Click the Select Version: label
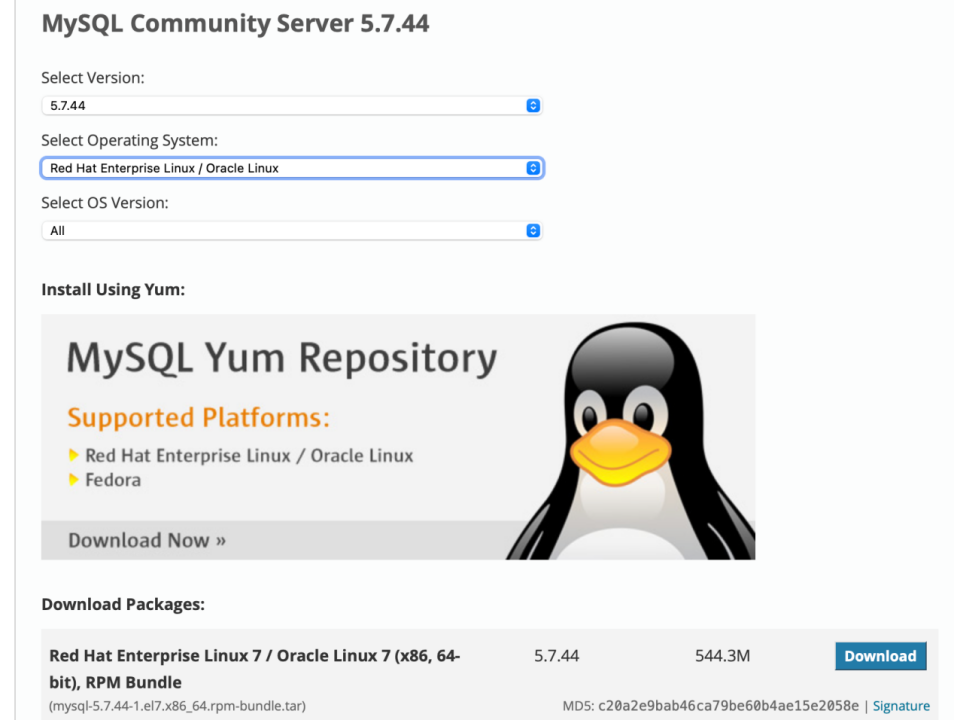 coord(93,78)
